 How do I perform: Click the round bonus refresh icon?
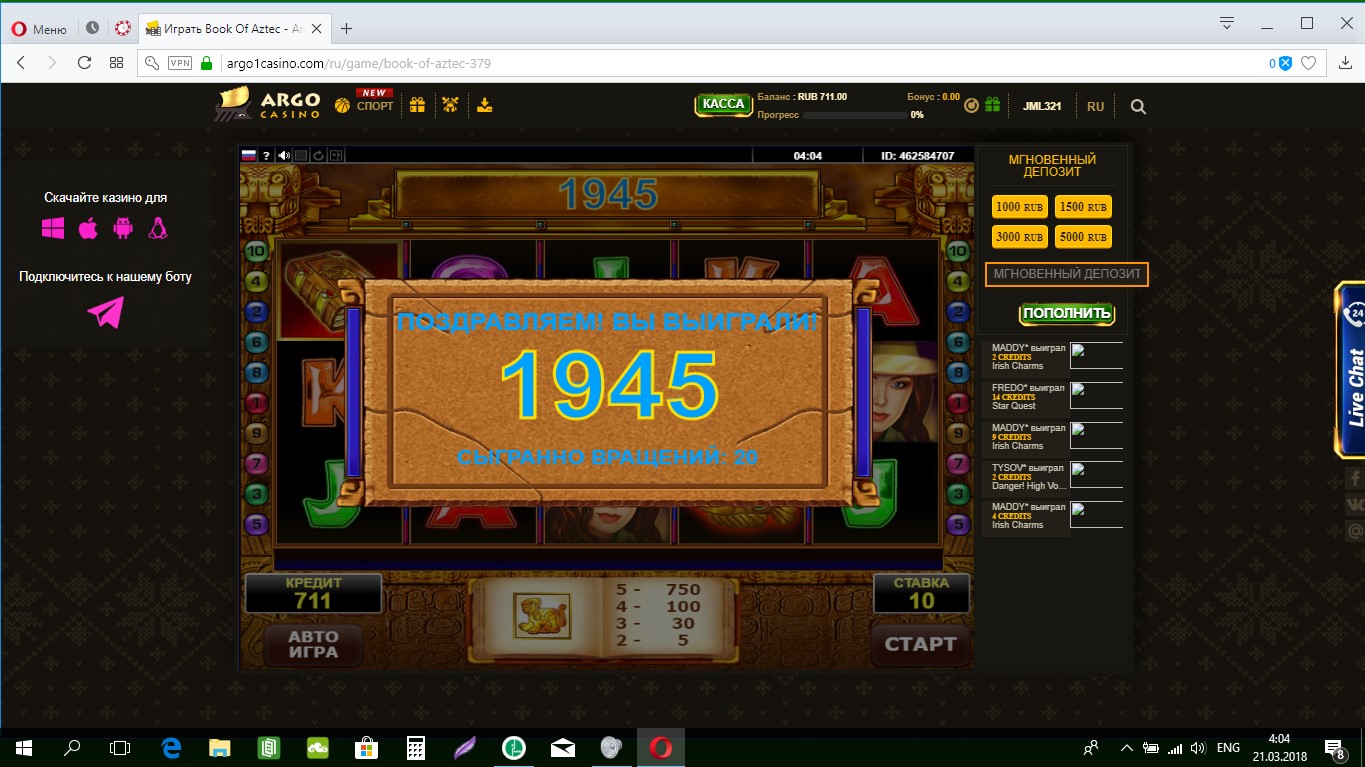click(x=971, y=104)
